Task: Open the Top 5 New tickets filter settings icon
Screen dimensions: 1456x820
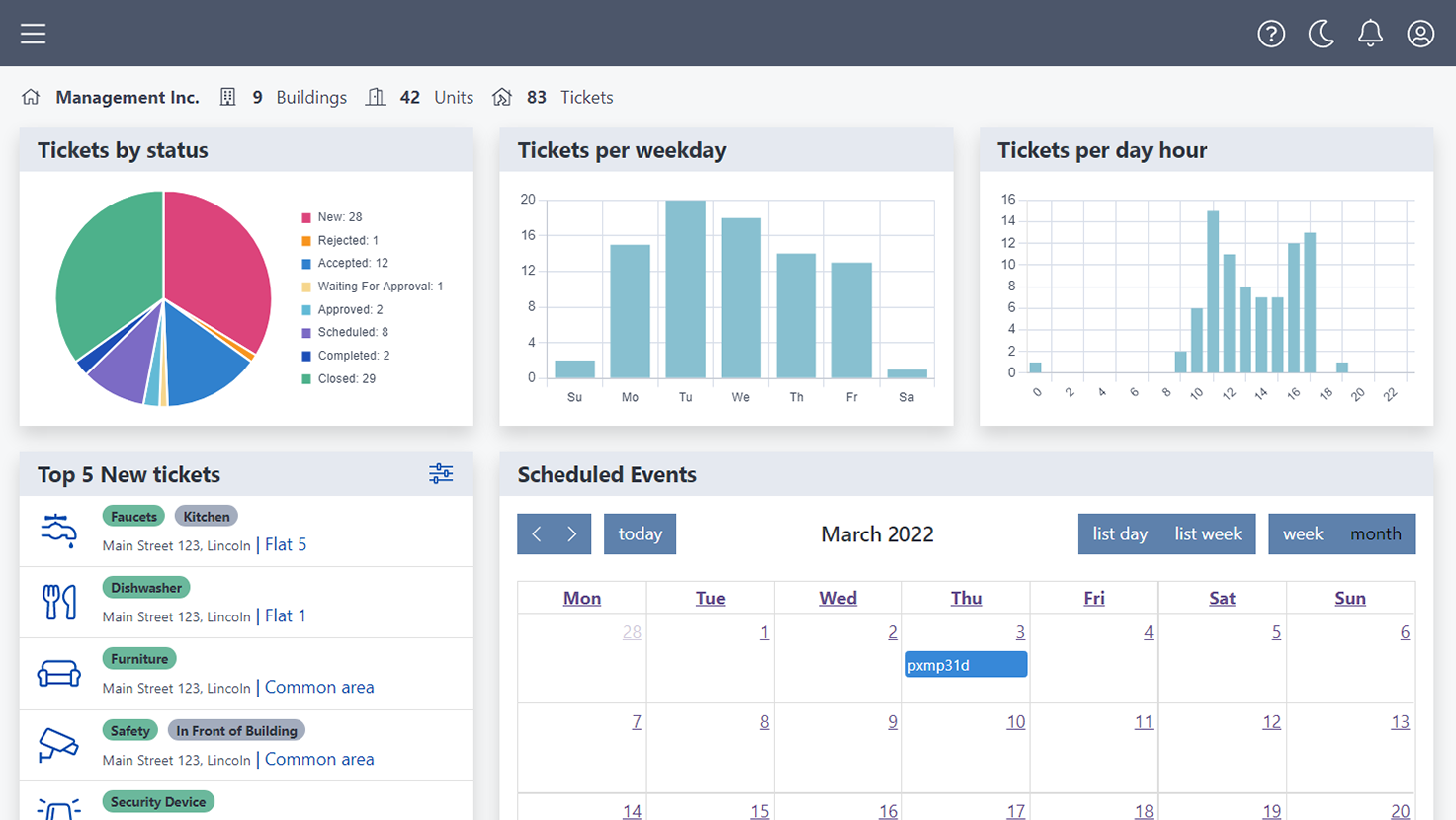Action: [x=441, y=474]
